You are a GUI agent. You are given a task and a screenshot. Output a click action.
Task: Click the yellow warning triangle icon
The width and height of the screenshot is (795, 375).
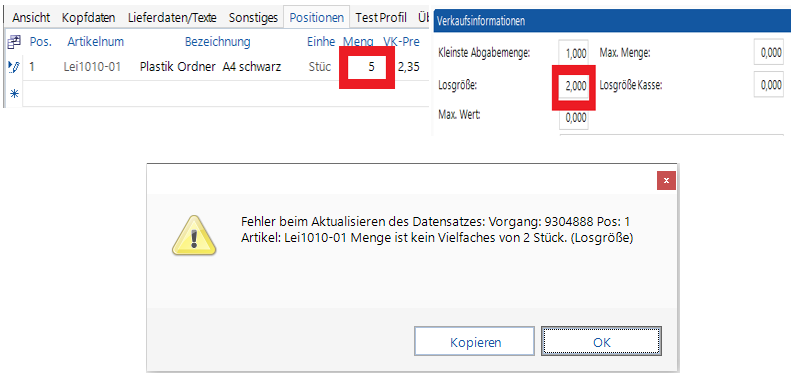pyautogui.click(x=194, y=235)
